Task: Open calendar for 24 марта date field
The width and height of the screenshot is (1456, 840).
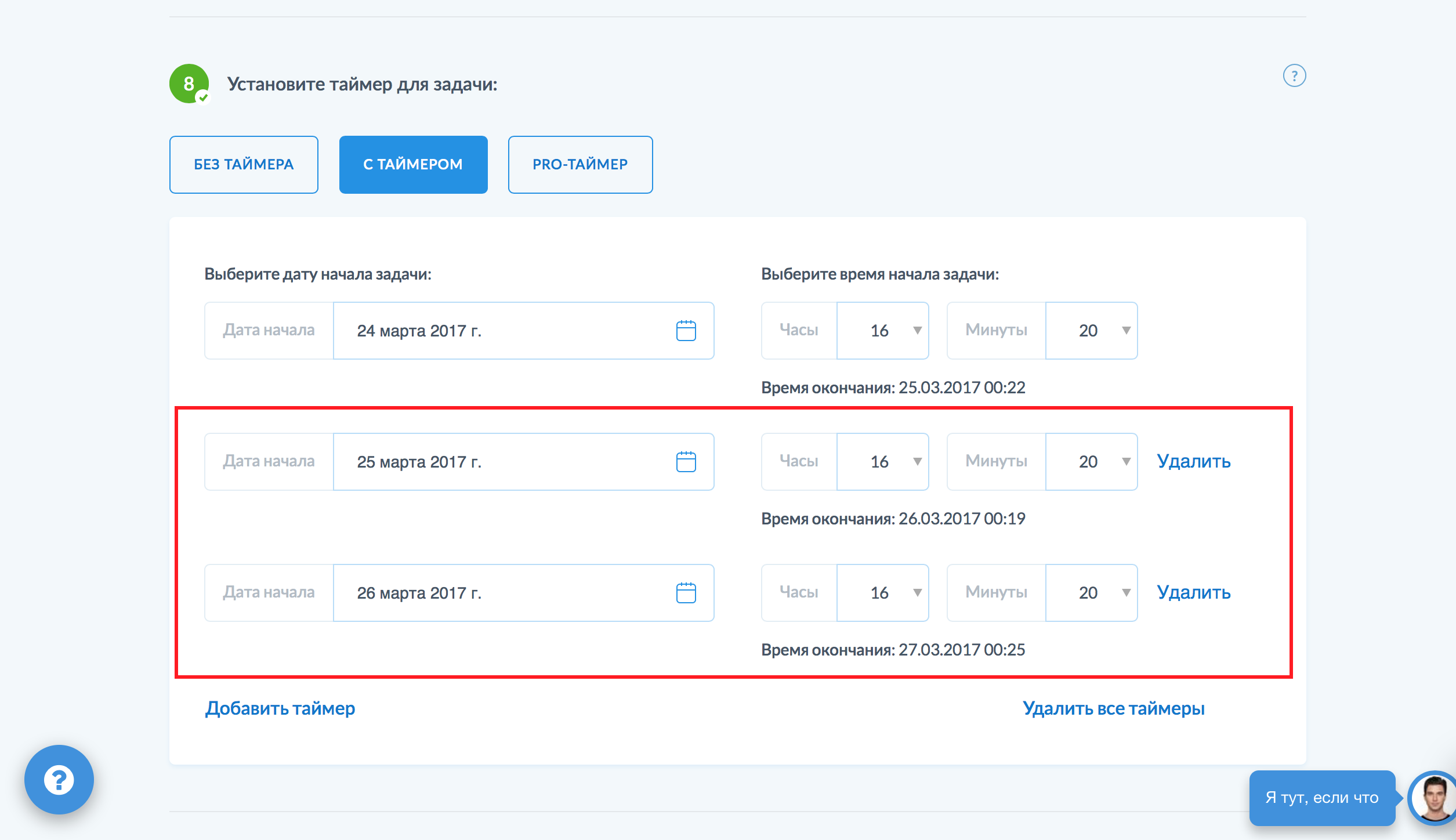Action: (x=686, y=331)
